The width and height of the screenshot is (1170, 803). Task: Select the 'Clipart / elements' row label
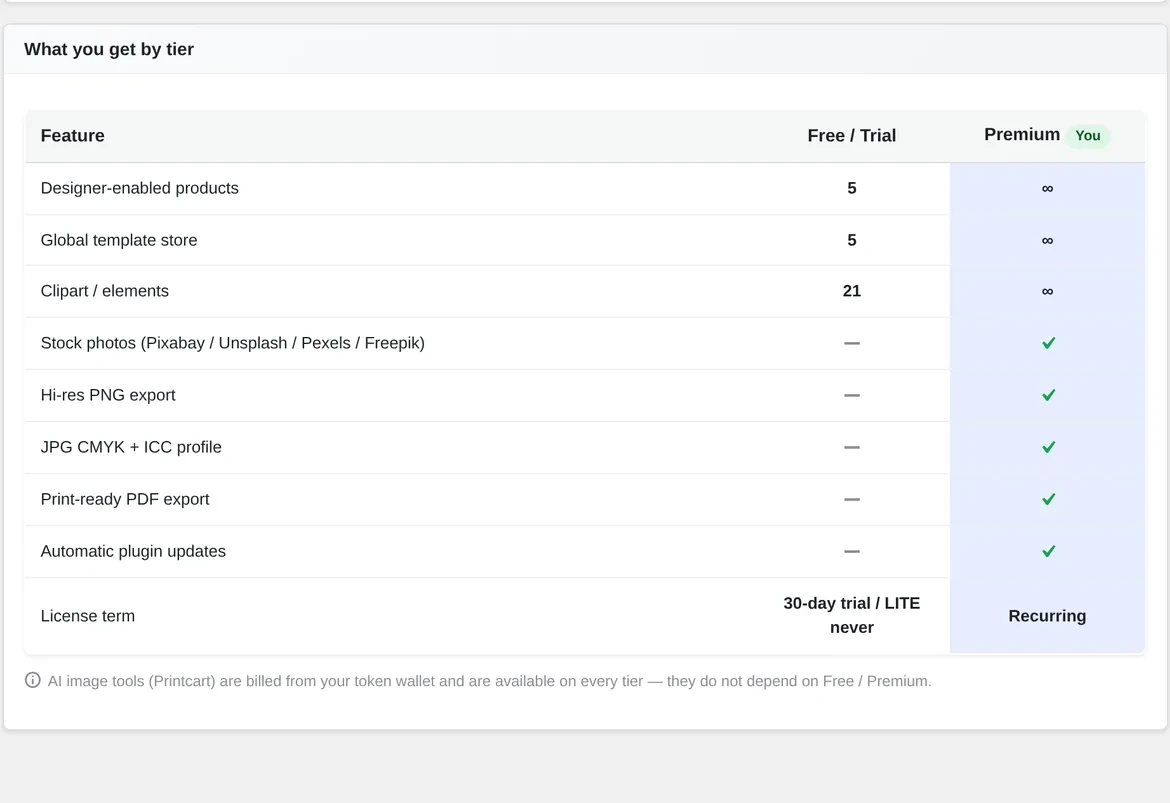104,291
